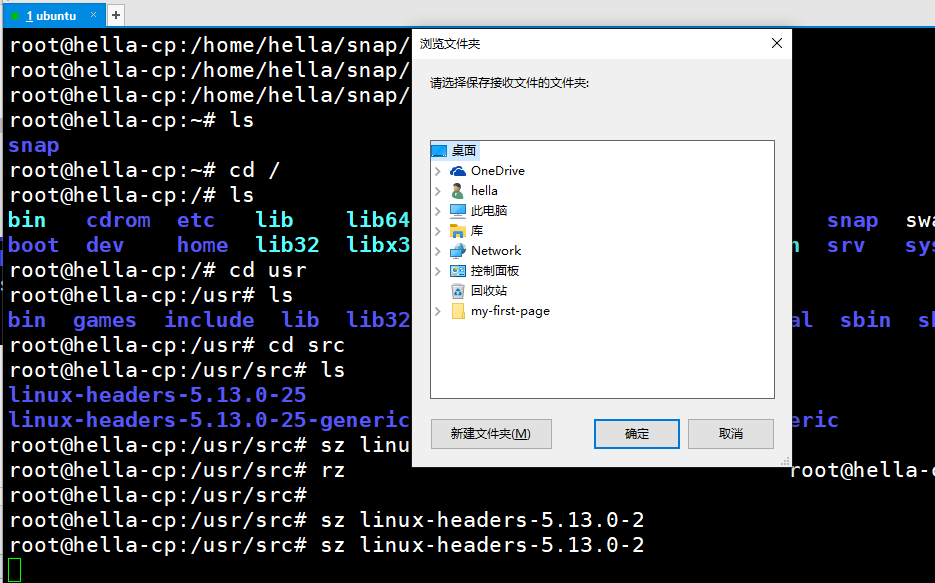Click the 'cd usr' command line
Screen dimensions: 935x583
click(x=158, y=270)
